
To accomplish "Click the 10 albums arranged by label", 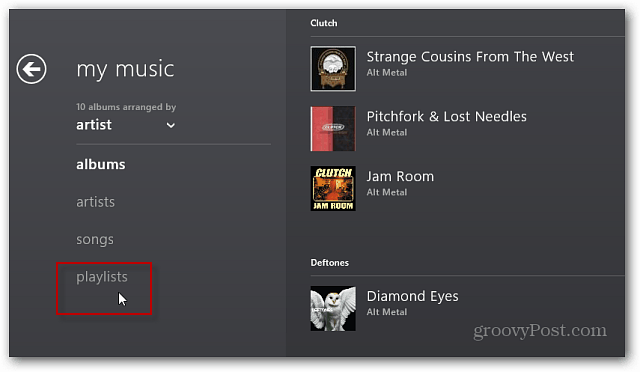I will 126,107.
